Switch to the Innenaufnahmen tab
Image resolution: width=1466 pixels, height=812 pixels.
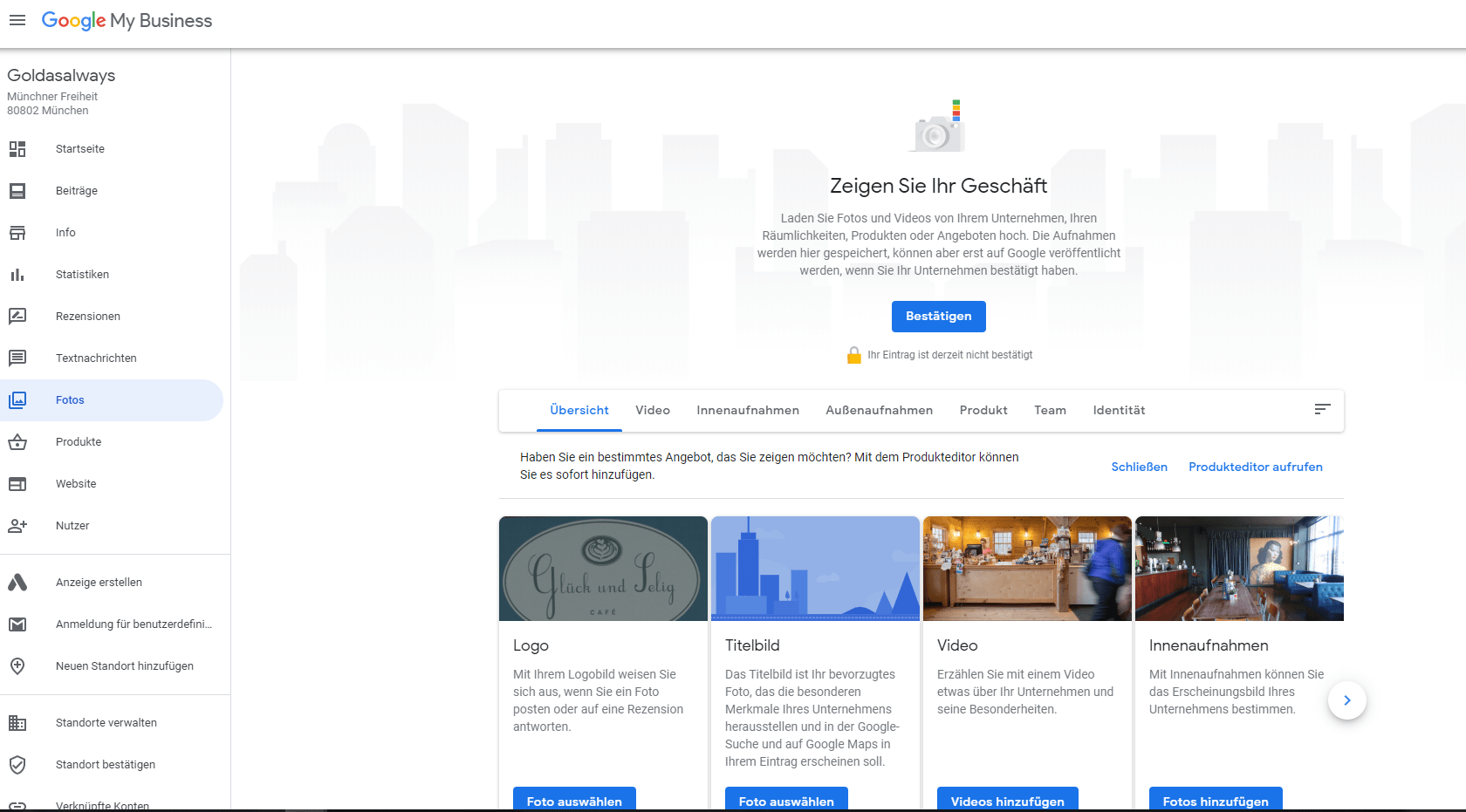[x=748, y=410]
